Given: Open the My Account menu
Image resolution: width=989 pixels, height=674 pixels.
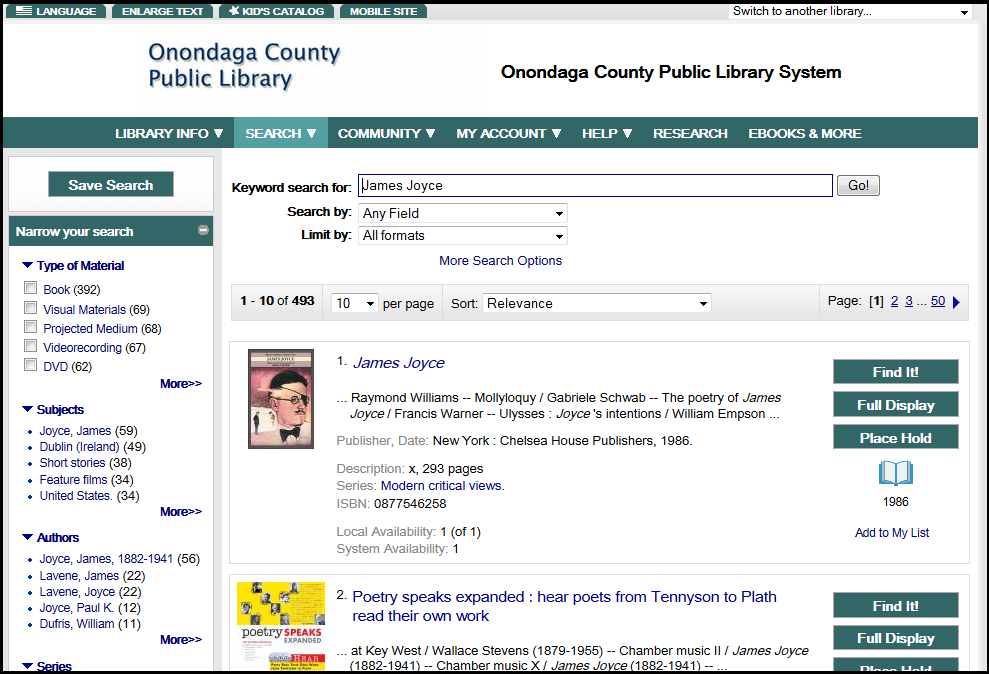Looking at the screenshot, I should click(508, 133).
